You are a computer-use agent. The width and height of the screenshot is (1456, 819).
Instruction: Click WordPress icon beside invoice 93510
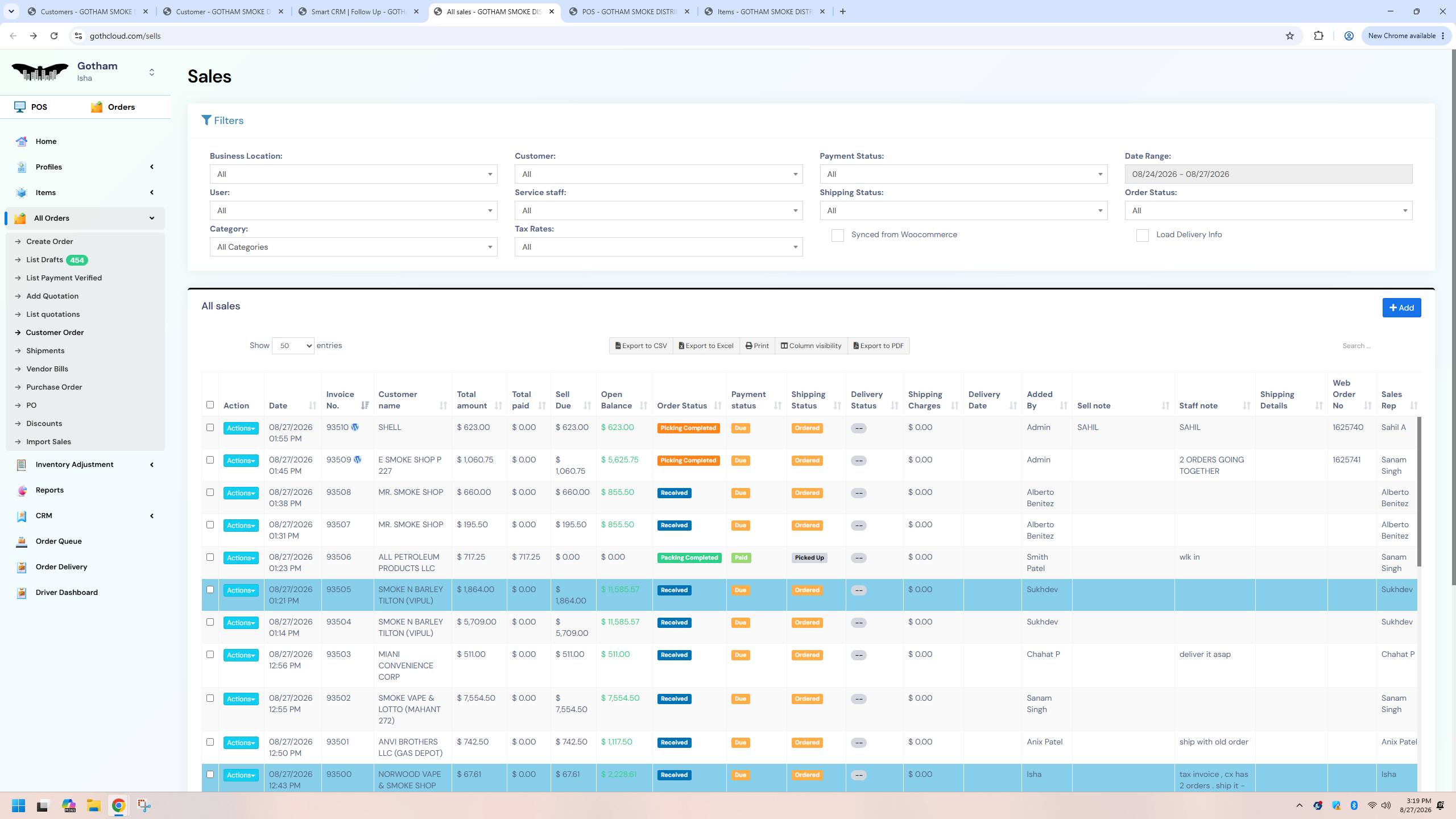(x=355, y=427)
